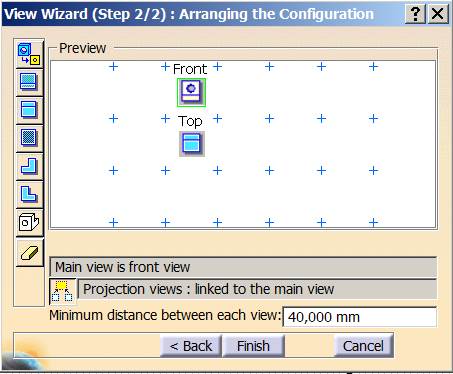Click the grid marker right of Front label
Image resolution: width=453 pixels, height=374 pixels.
coord(217,67)
